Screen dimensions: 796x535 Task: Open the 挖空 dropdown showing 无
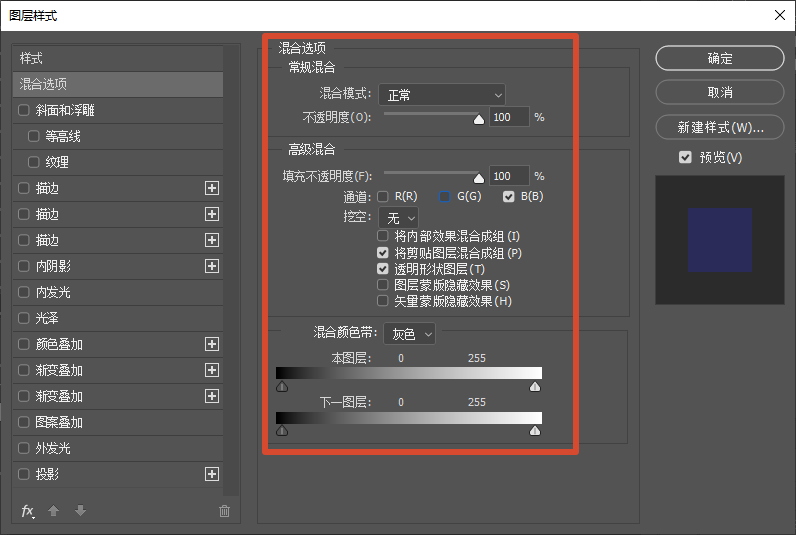[399, 218]
